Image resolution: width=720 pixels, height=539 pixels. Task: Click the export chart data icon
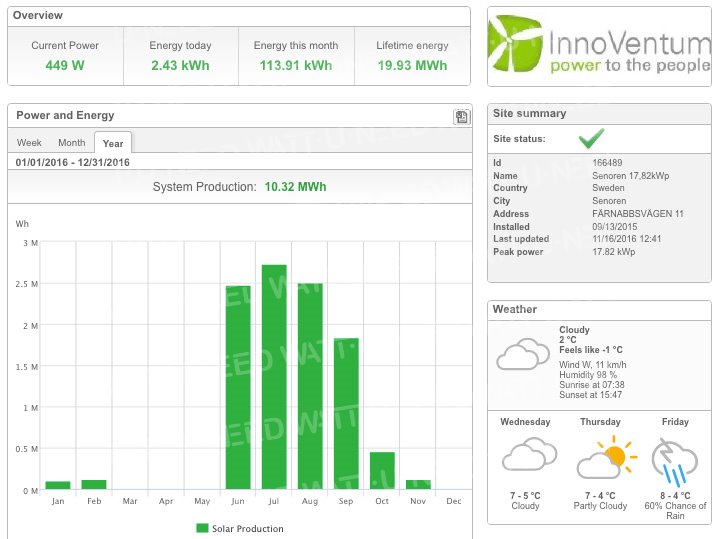(x=461, y=117)
